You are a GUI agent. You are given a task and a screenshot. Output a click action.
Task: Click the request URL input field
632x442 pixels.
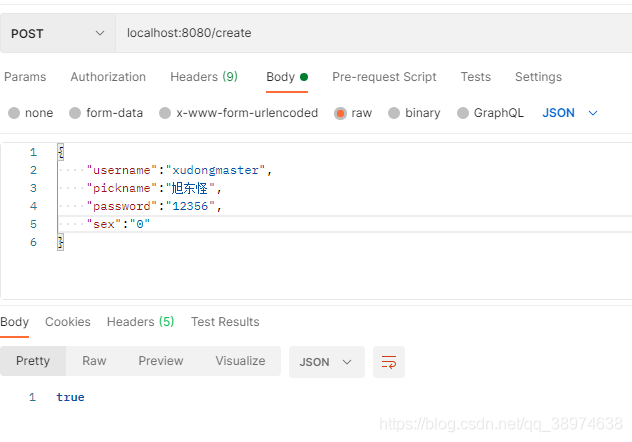(370, 33)
